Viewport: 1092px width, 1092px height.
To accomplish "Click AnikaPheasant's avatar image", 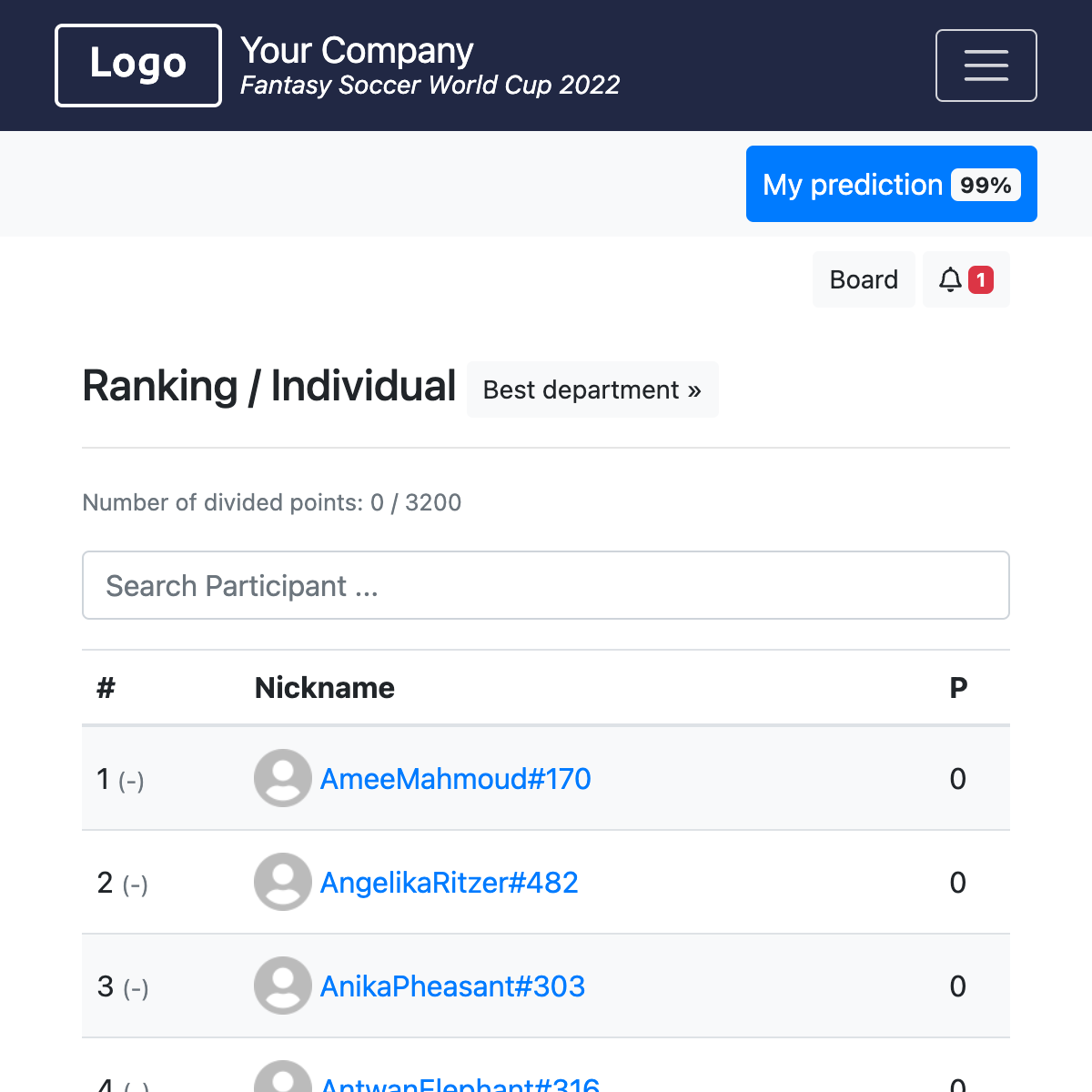I will 282,986.
